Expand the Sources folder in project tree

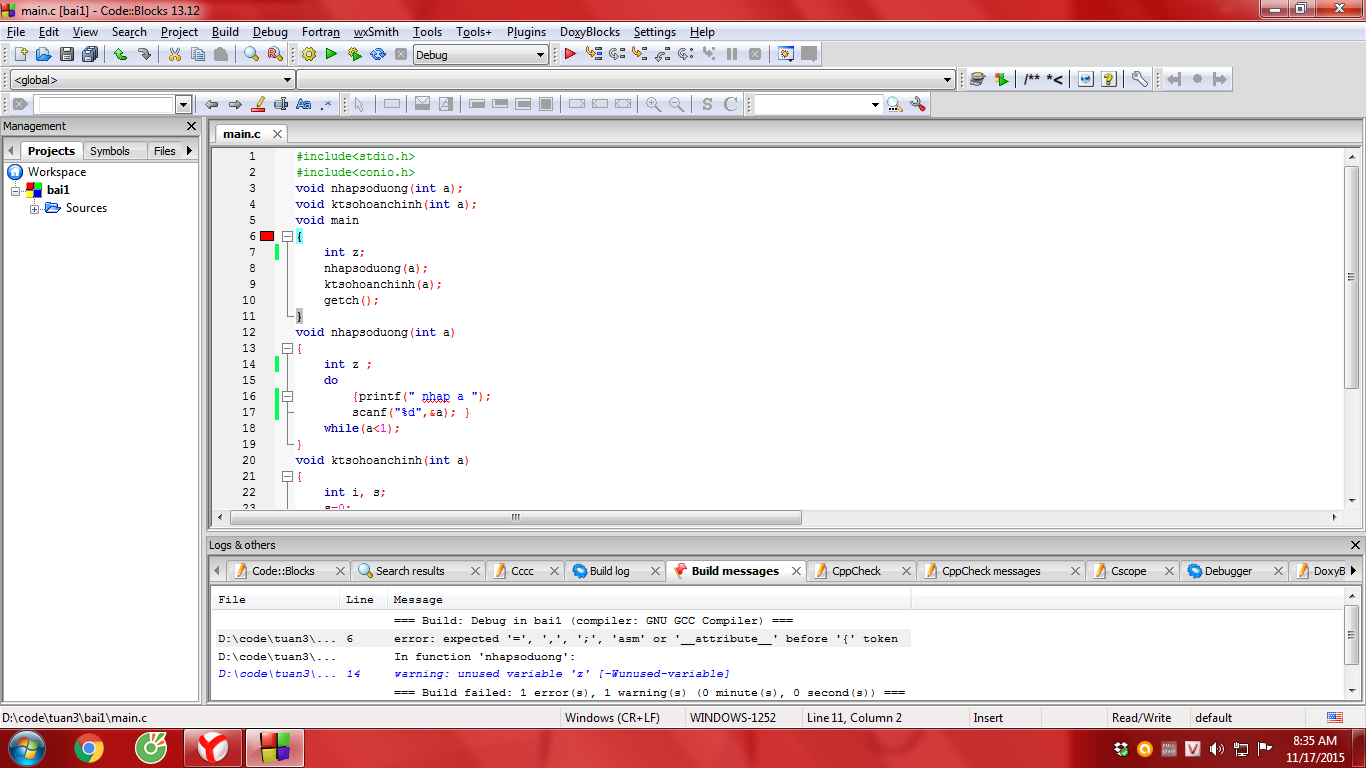click(35, 208)
